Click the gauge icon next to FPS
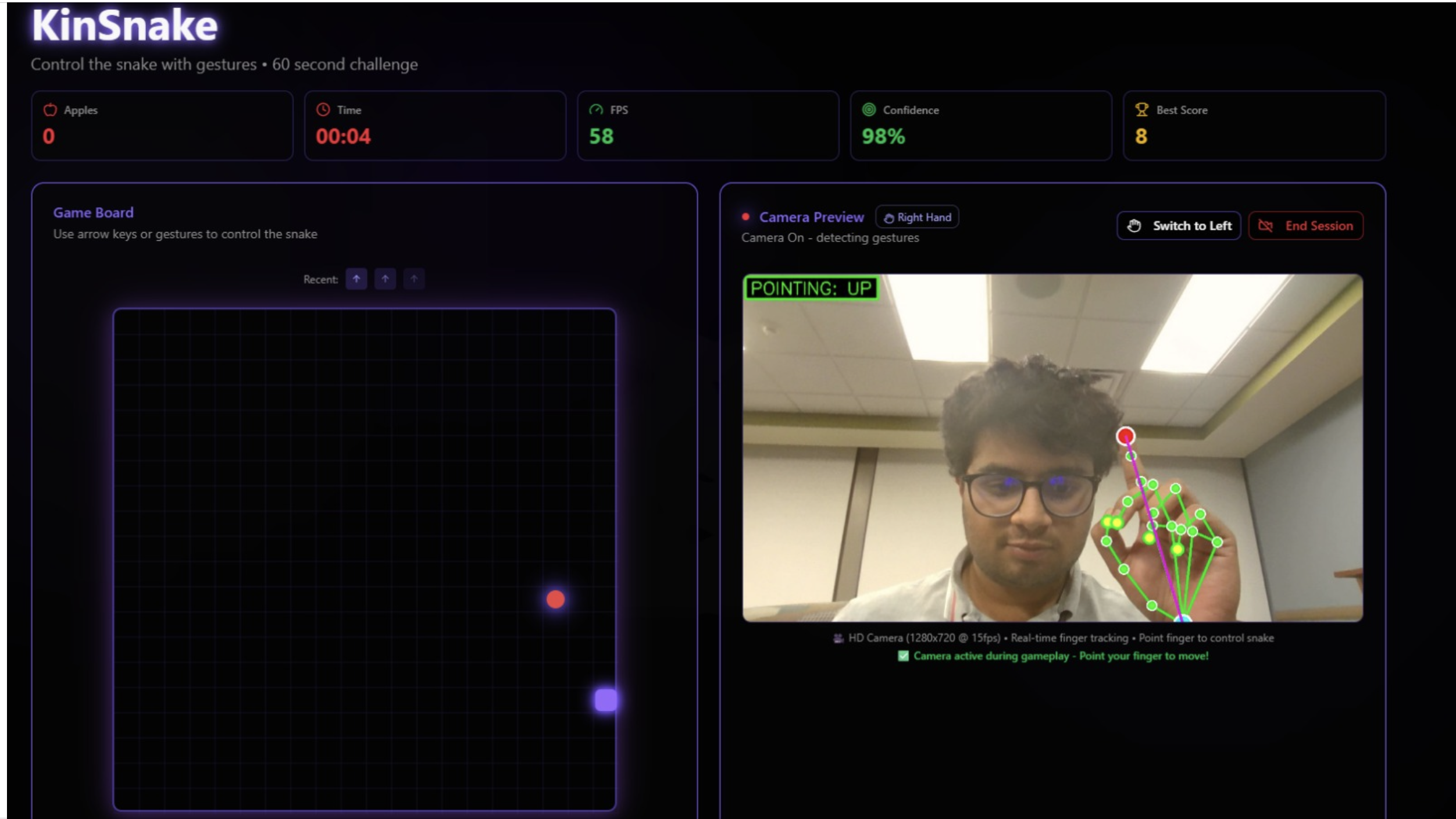This screenshot has height=819, width=1456. (596, 109)
